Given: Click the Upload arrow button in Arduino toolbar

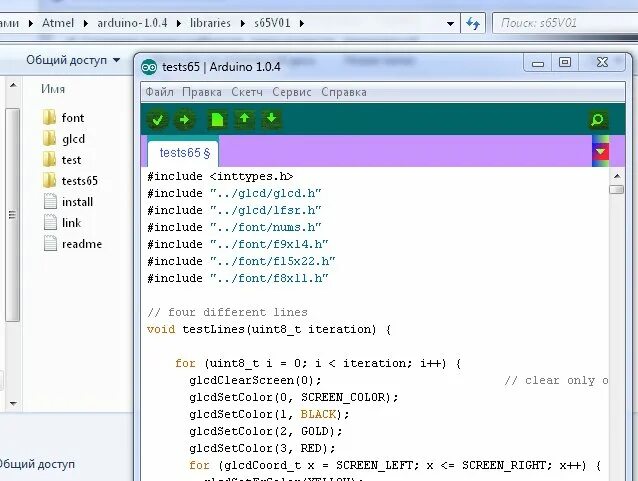Looking at the screenshot, I should (184, 120).
